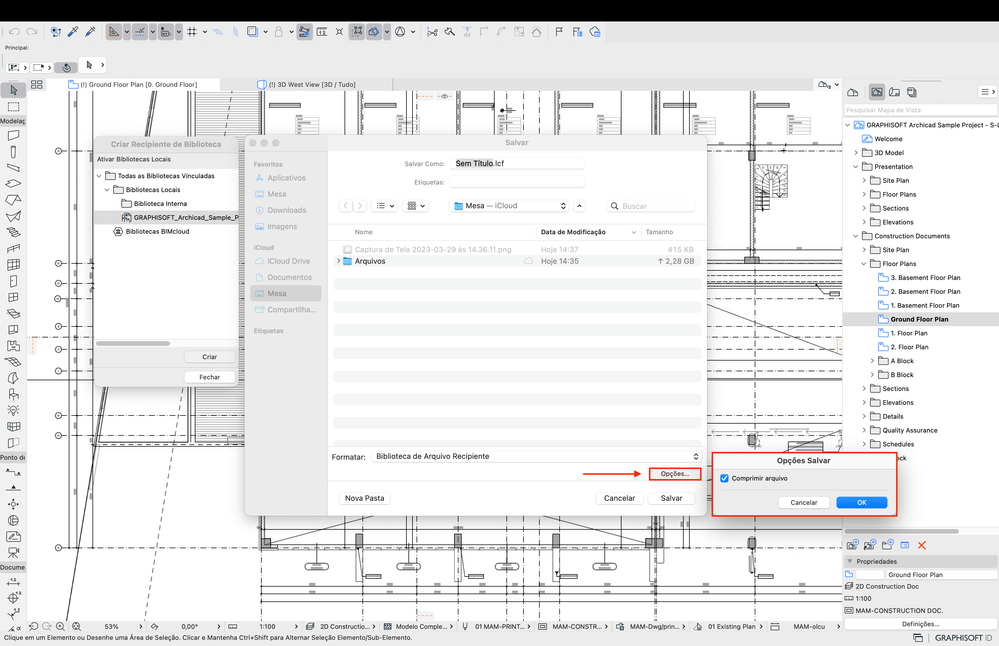The height and width of the screenshot is (646, 999).
Task: Toggle the Comprimir arquivo checkbox
Action: [x=724, y=478]
